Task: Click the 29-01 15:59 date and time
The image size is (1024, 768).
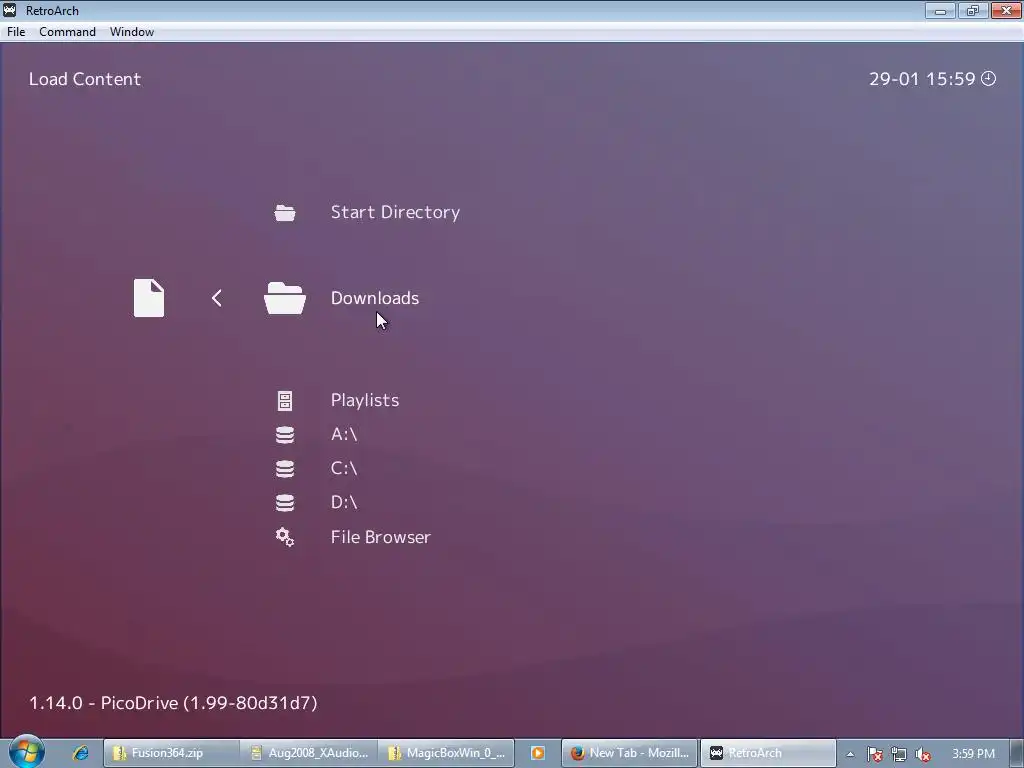Action: tap(922, 79)
